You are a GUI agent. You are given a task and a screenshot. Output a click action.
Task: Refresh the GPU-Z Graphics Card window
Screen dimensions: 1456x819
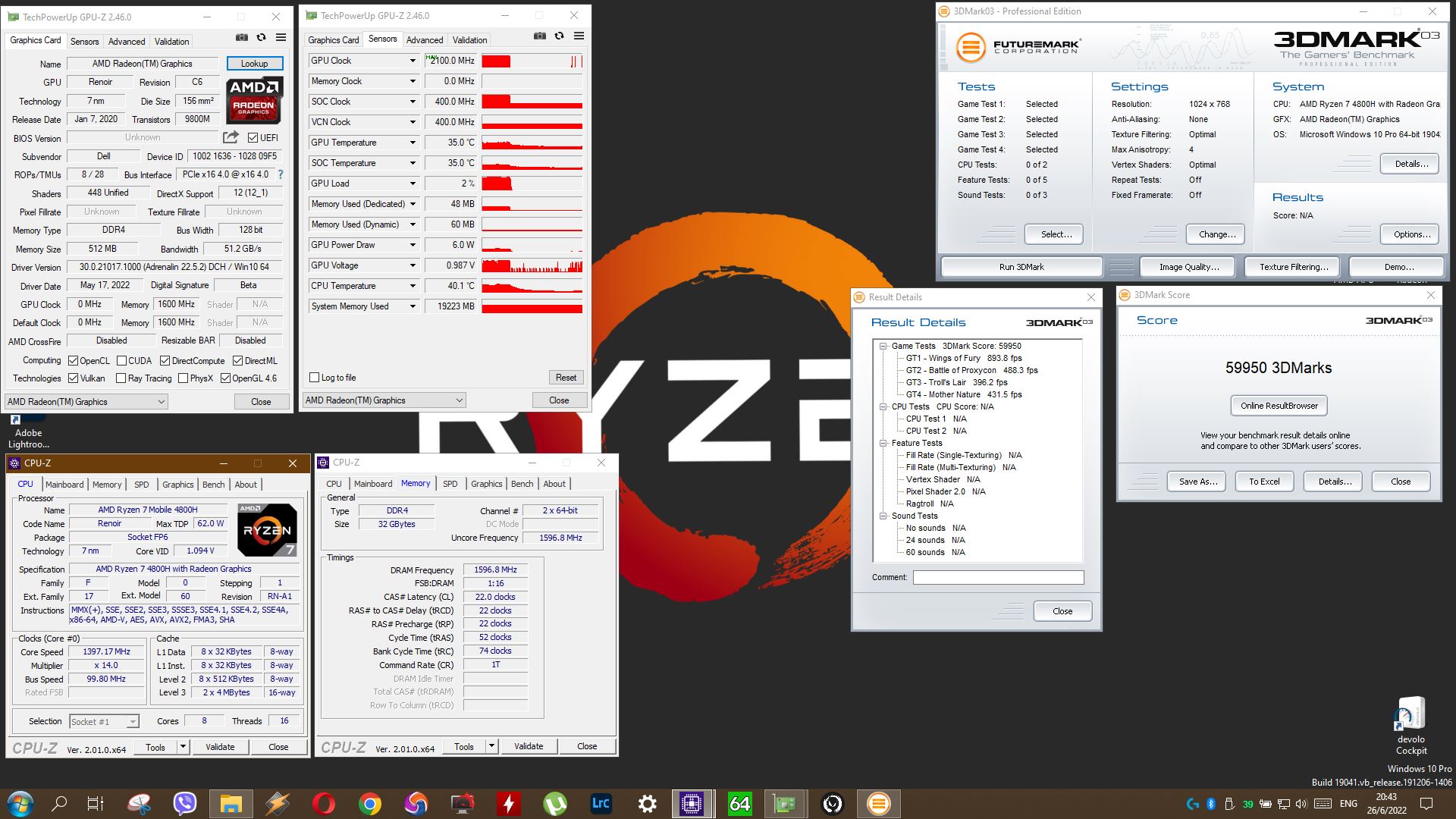(262, 37)
